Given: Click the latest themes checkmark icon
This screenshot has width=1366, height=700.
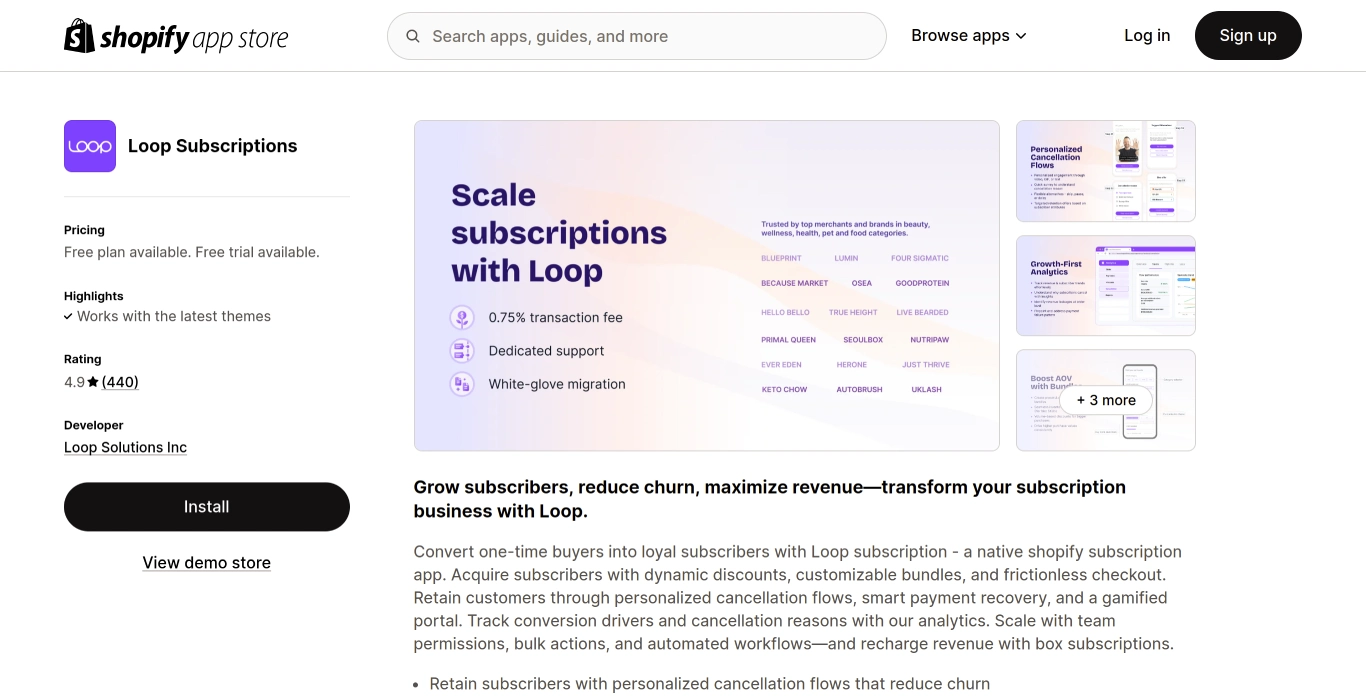Looking at the screenshot, I should click(68, 317).
